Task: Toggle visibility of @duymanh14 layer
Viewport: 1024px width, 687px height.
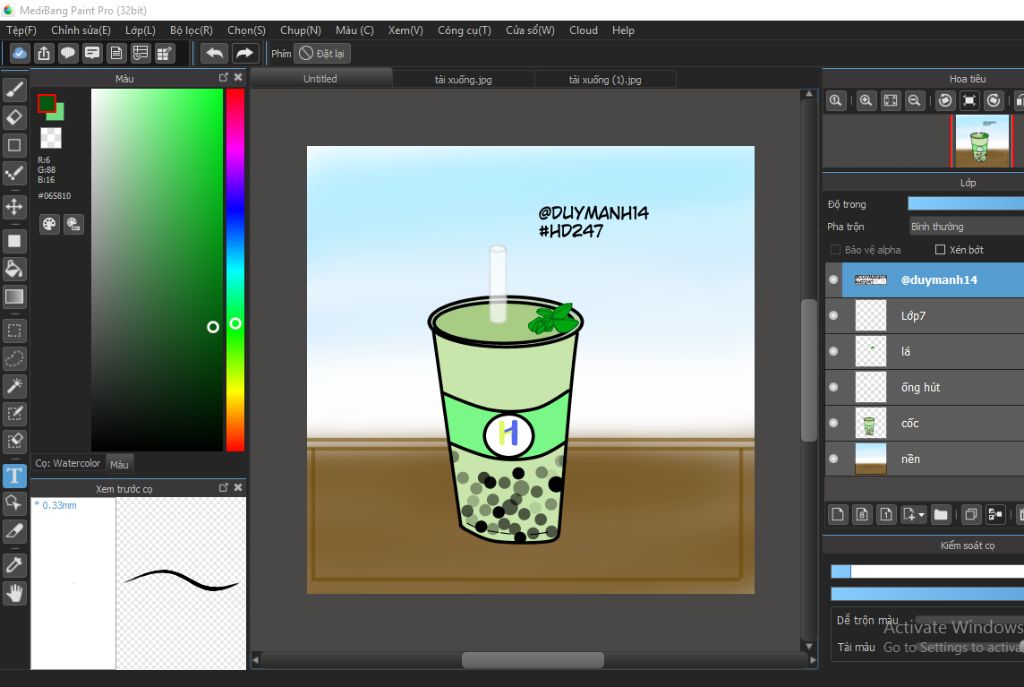Action: [x=833, y=280]
